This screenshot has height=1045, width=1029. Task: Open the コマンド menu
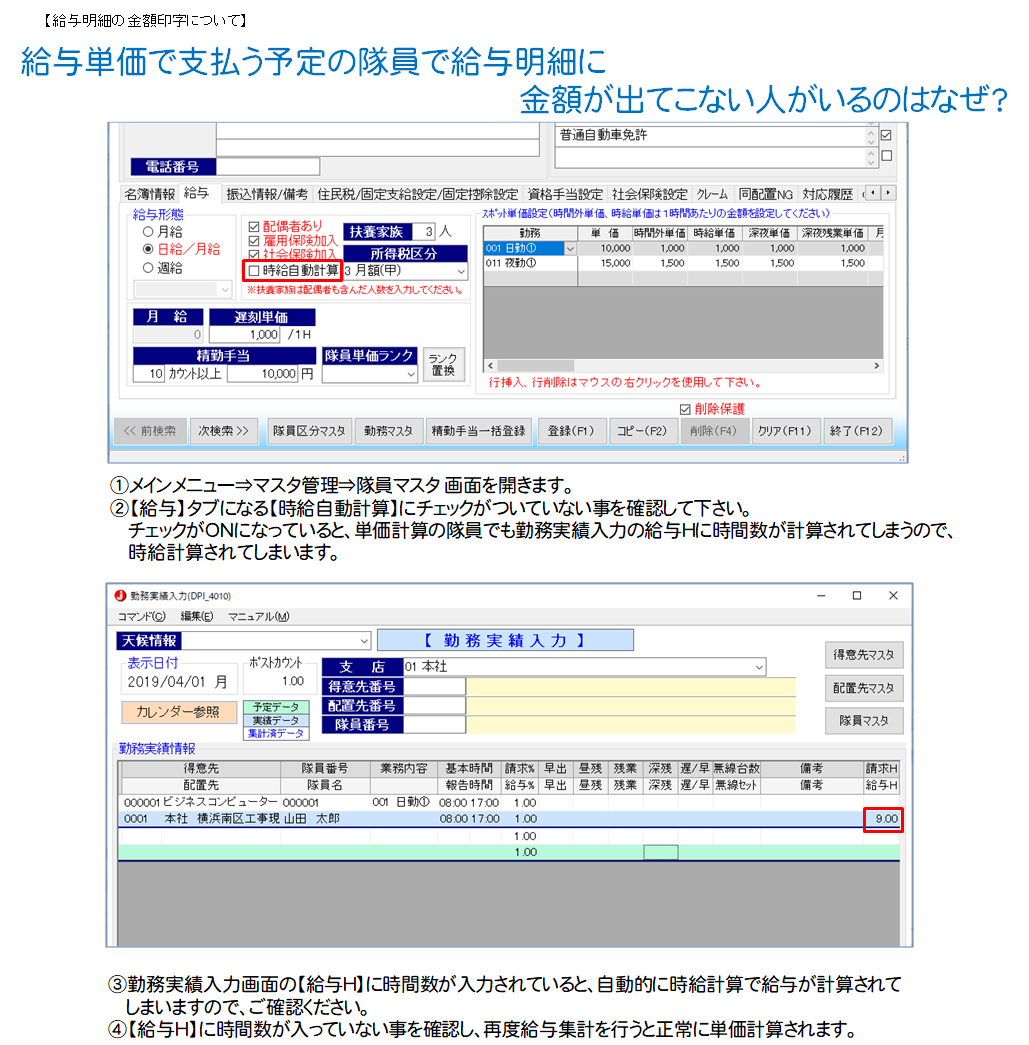(x=141, y=616)
